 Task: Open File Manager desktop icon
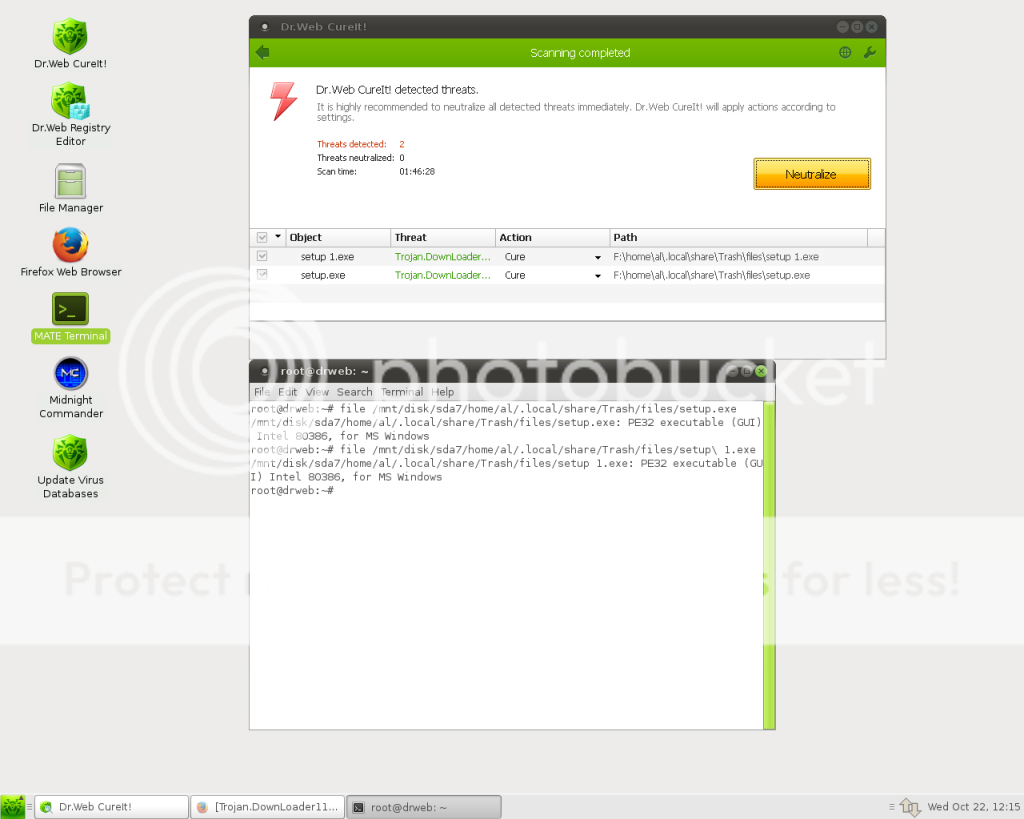[71, 188]
